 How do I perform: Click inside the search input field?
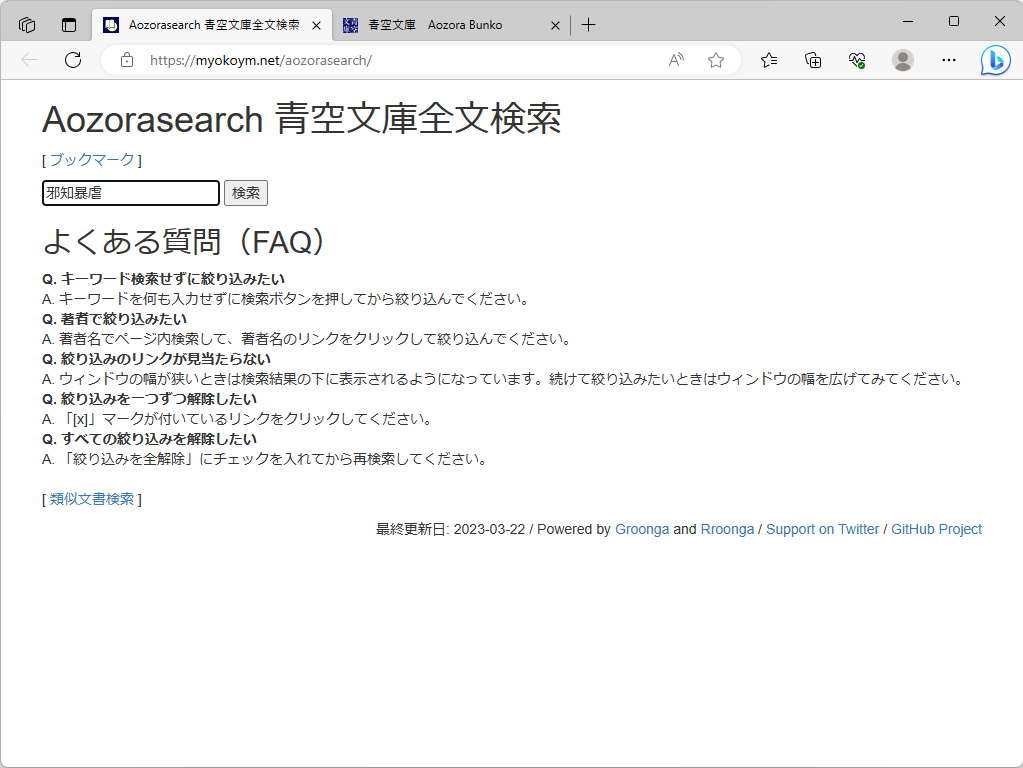129,192
